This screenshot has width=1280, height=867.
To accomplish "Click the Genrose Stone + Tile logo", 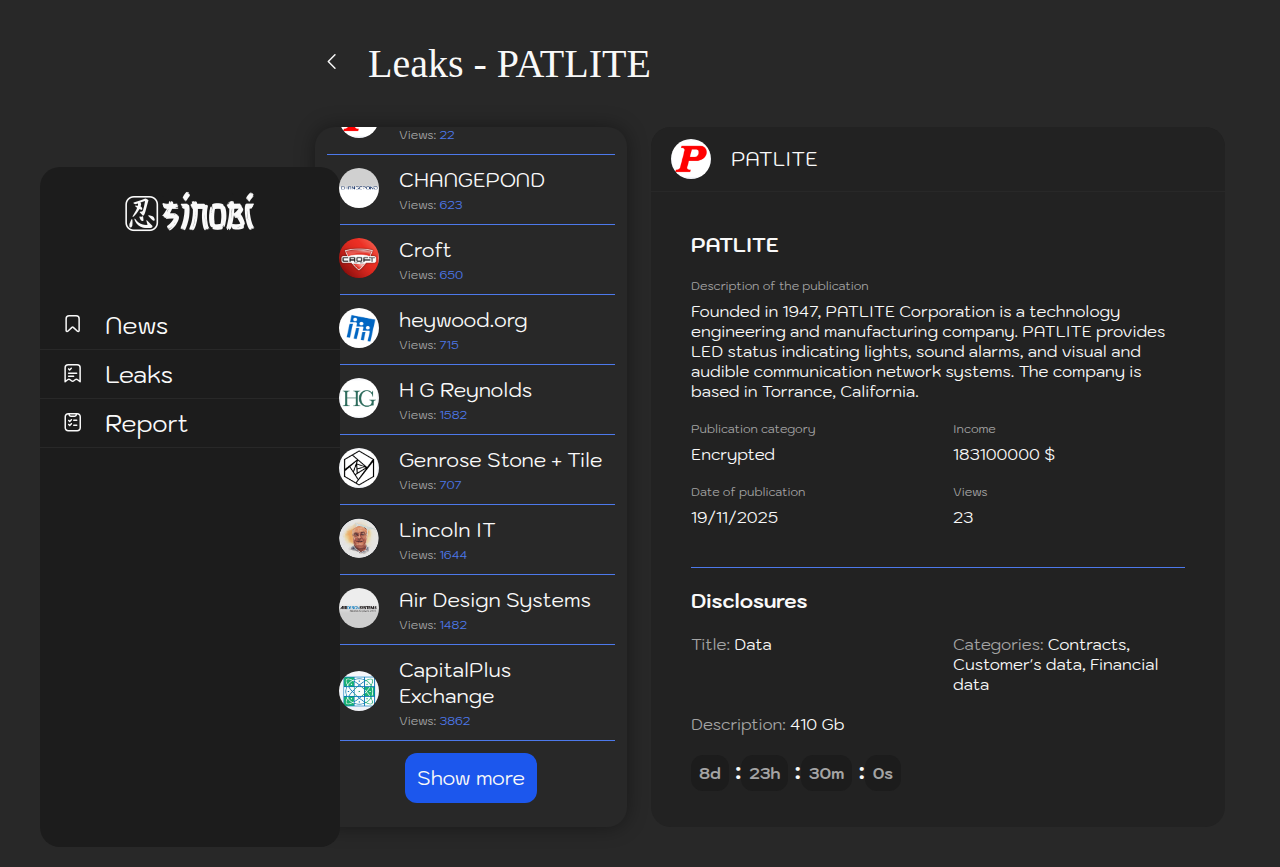I will (x=359, y=468).
